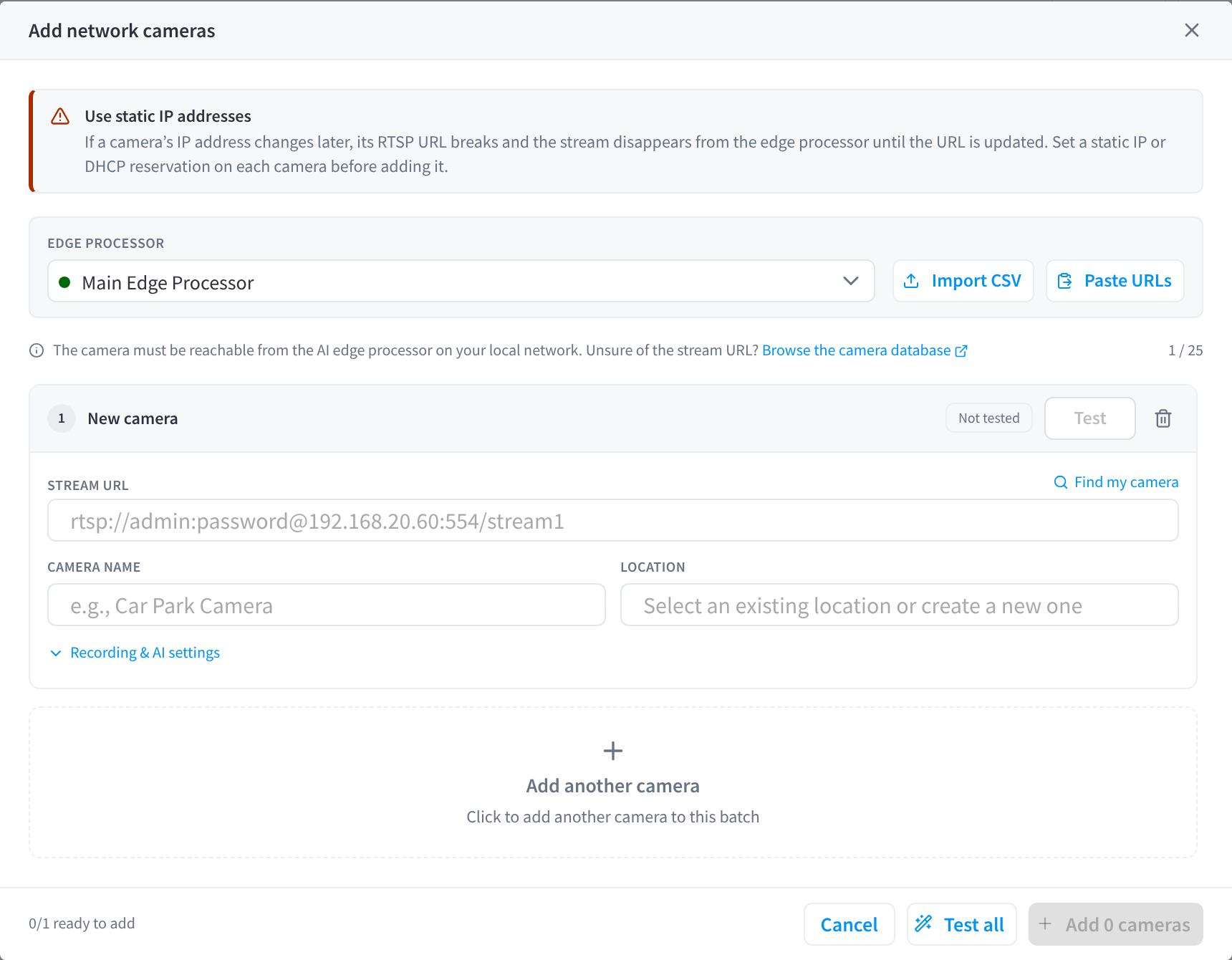Expand Recording & AI settings

pos(135,653)
